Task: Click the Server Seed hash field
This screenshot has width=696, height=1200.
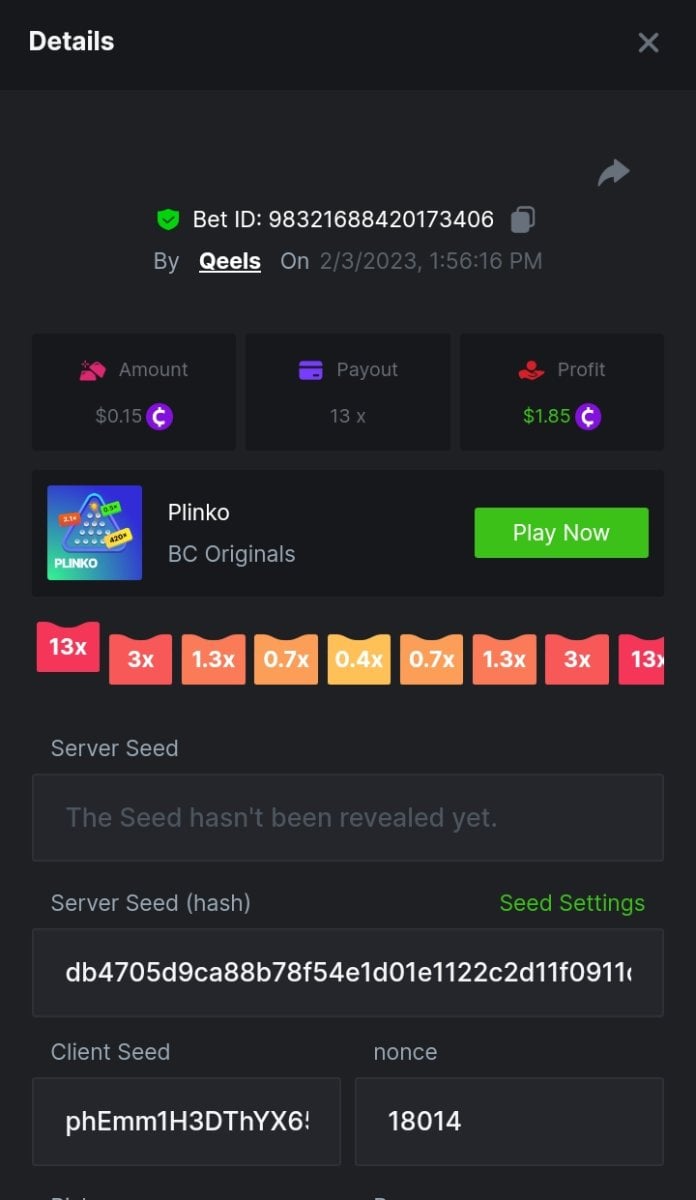Action: click(x=348, y=972)
